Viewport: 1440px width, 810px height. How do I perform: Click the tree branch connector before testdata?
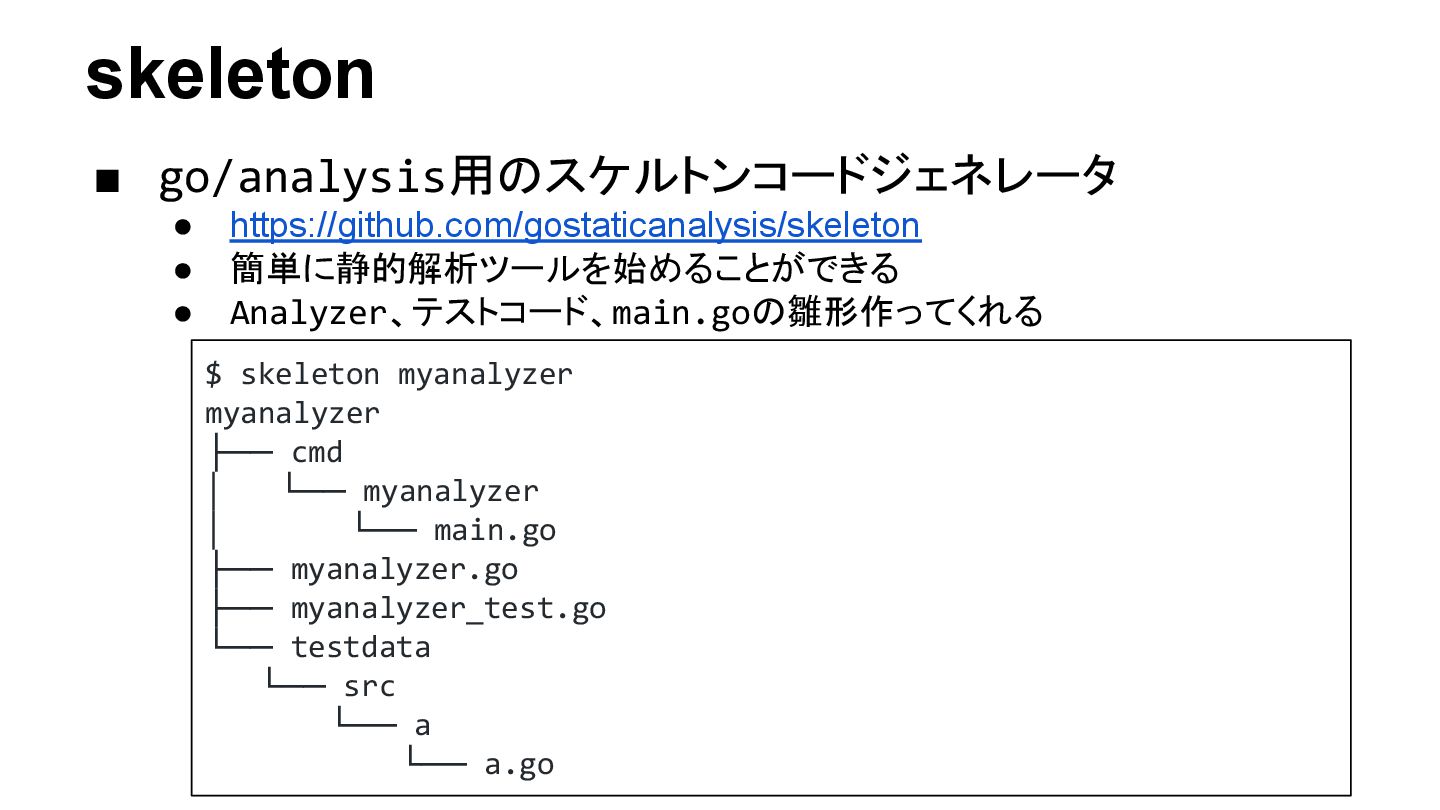pos(242,648)
